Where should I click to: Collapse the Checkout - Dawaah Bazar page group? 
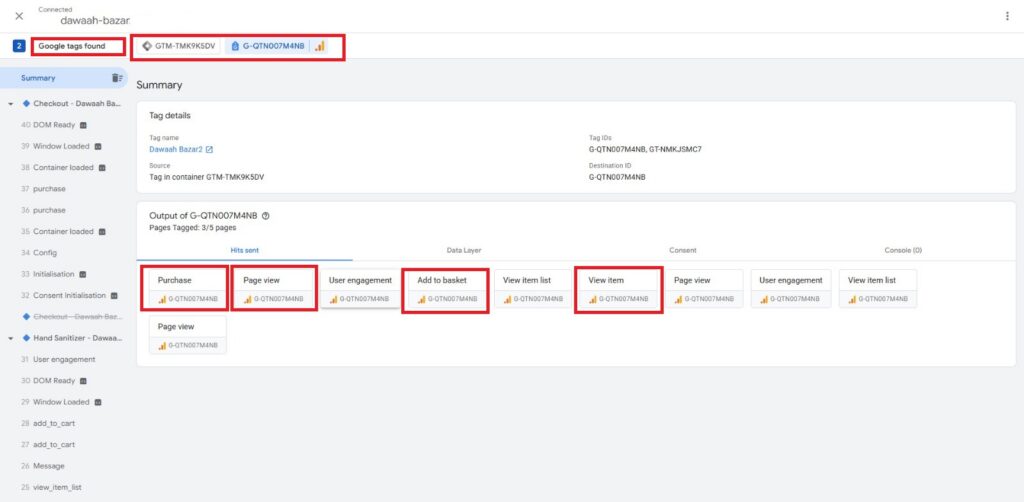11,104
